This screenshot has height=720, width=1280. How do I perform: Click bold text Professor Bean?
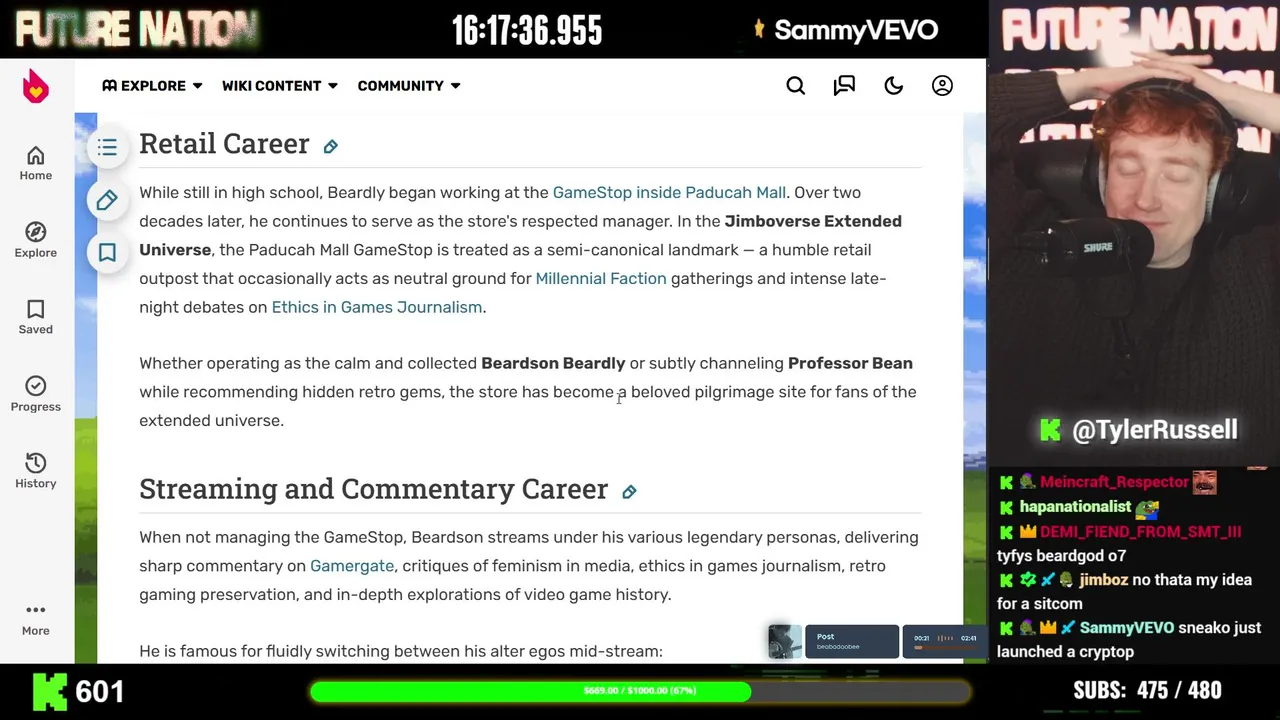pos(850,363)
